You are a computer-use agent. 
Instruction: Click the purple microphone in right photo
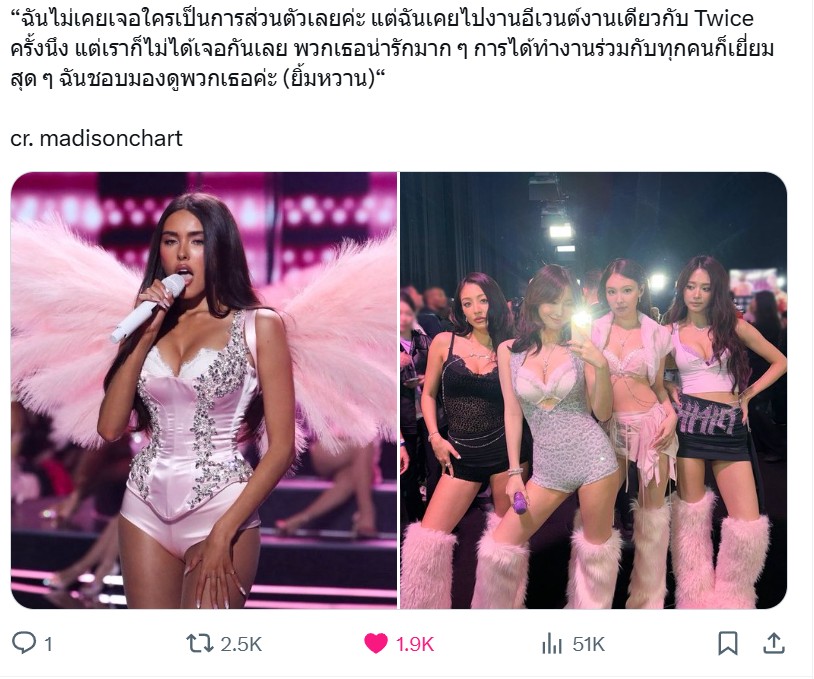(521, 503)
